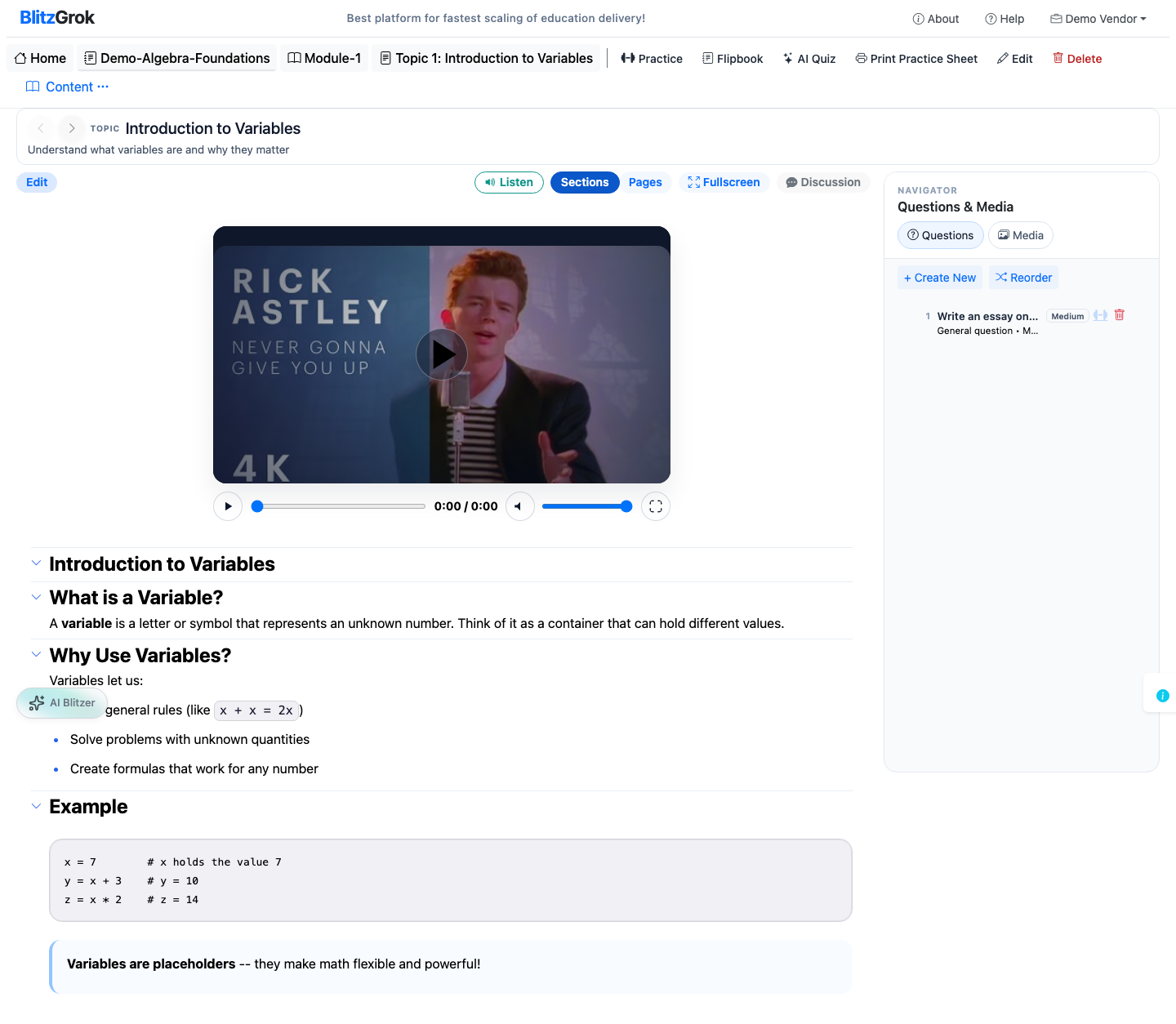Start Practice from the toolbar

pyautogui.click(x=652, y=59)
